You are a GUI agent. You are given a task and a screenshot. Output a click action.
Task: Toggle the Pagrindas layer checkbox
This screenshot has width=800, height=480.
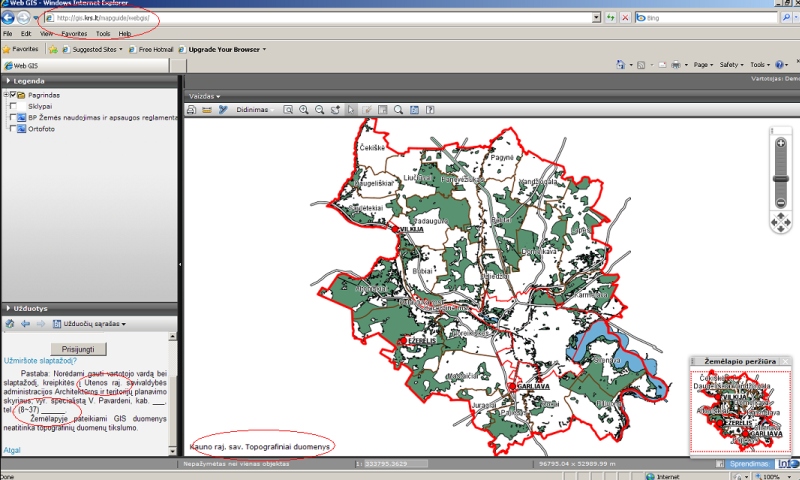pyautogui.click(x=13, y=95)
